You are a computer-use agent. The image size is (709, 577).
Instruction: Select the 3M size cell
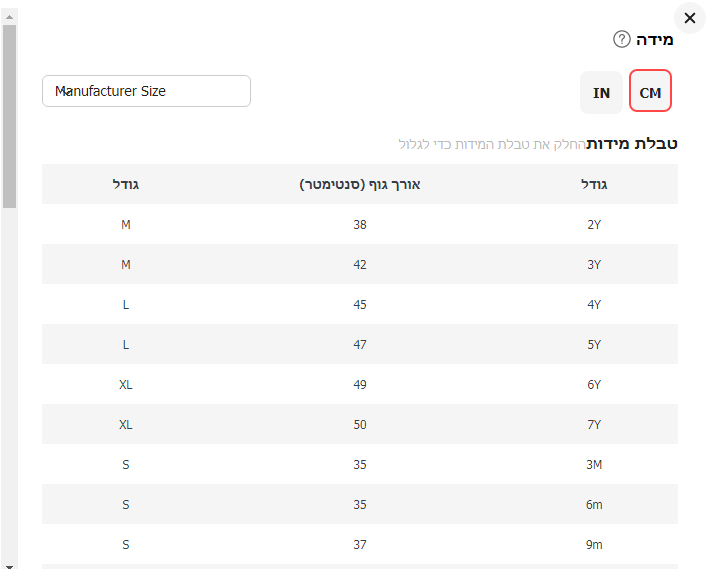594,465
